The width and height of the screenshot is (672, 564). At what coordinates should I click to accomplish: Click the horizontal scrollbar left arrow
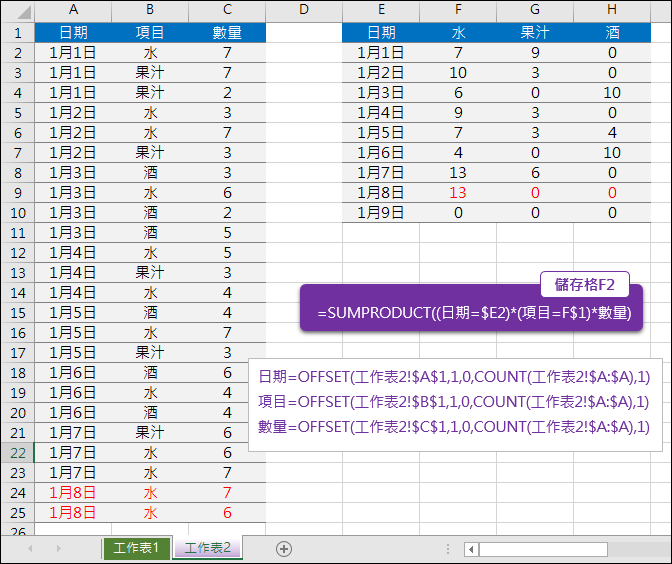click(471, 549)
